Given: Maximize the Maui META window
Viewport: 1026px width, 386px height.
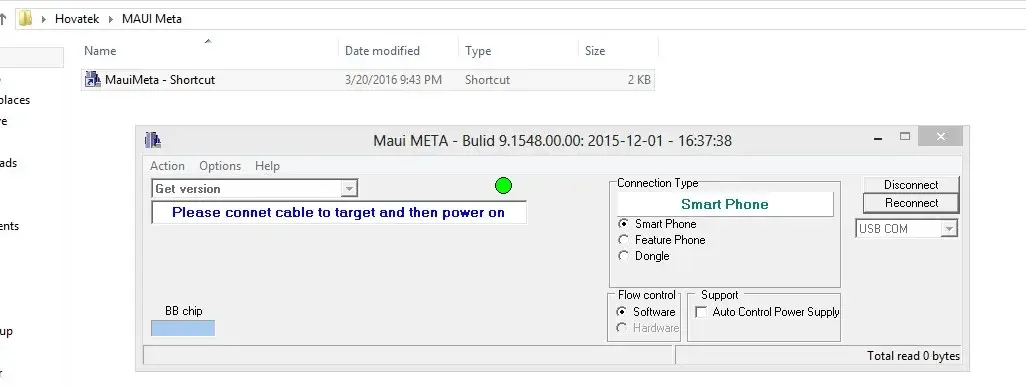Looking at the screenshot, I should 905,137.
